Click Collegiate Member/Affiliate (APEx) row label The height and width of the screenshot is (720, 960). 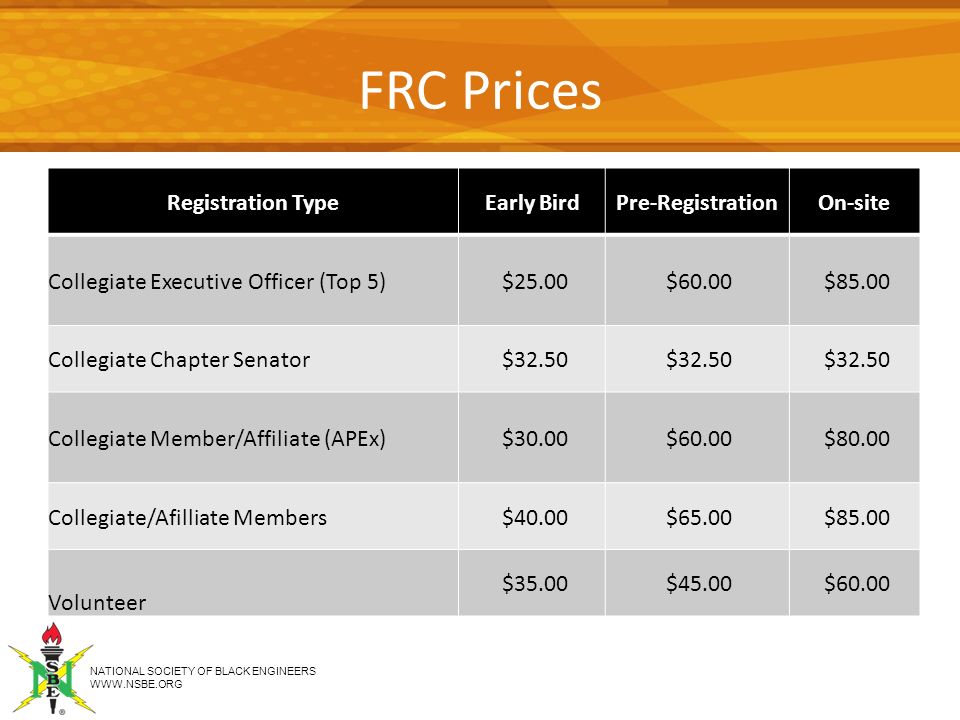[217, 438]
